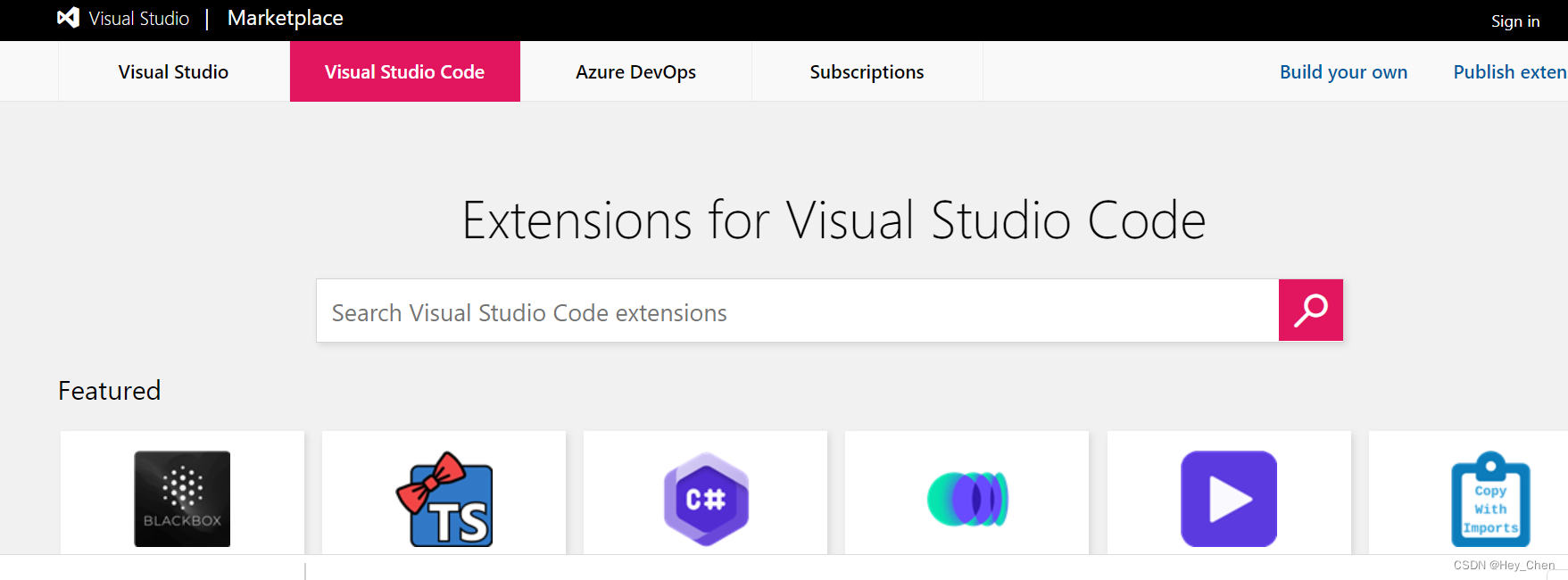Go to the Azure DevOps tab
Screen dimensions: 1568x580
[636, 71]
